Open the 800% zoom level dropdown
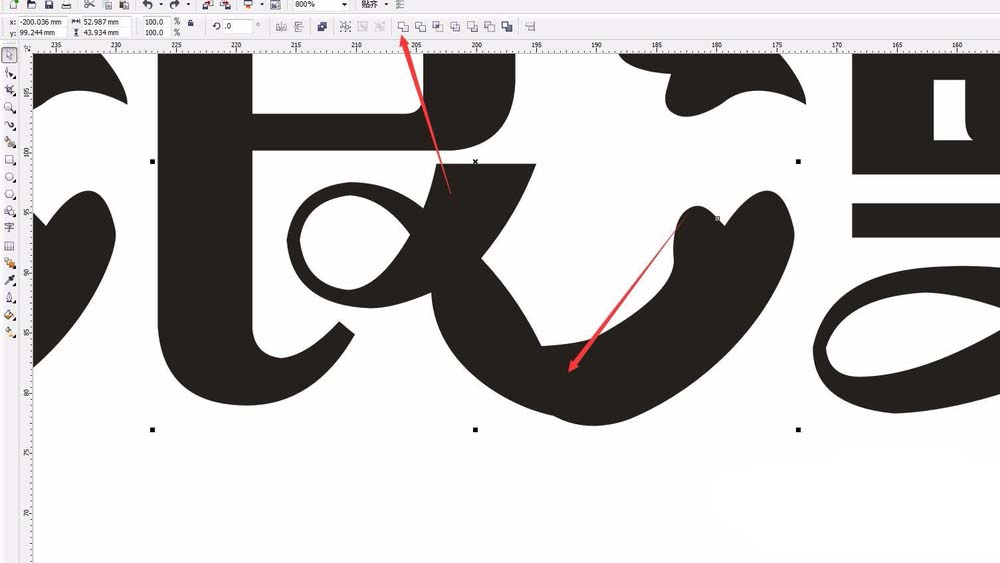The width and height of the screenshot is (1000, 563). tap(344, 4)
